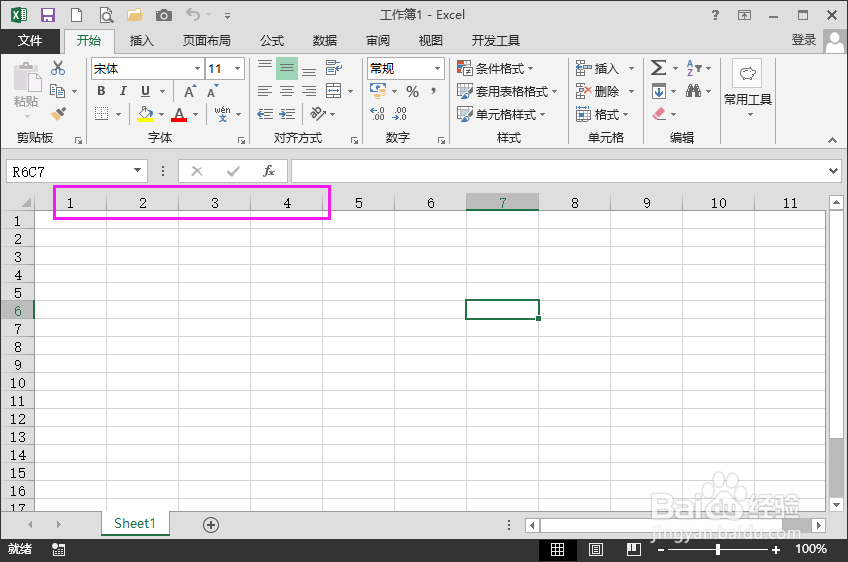
Task: Open Print Preview from quick access toolbar
Action: [x=106, y=15]
